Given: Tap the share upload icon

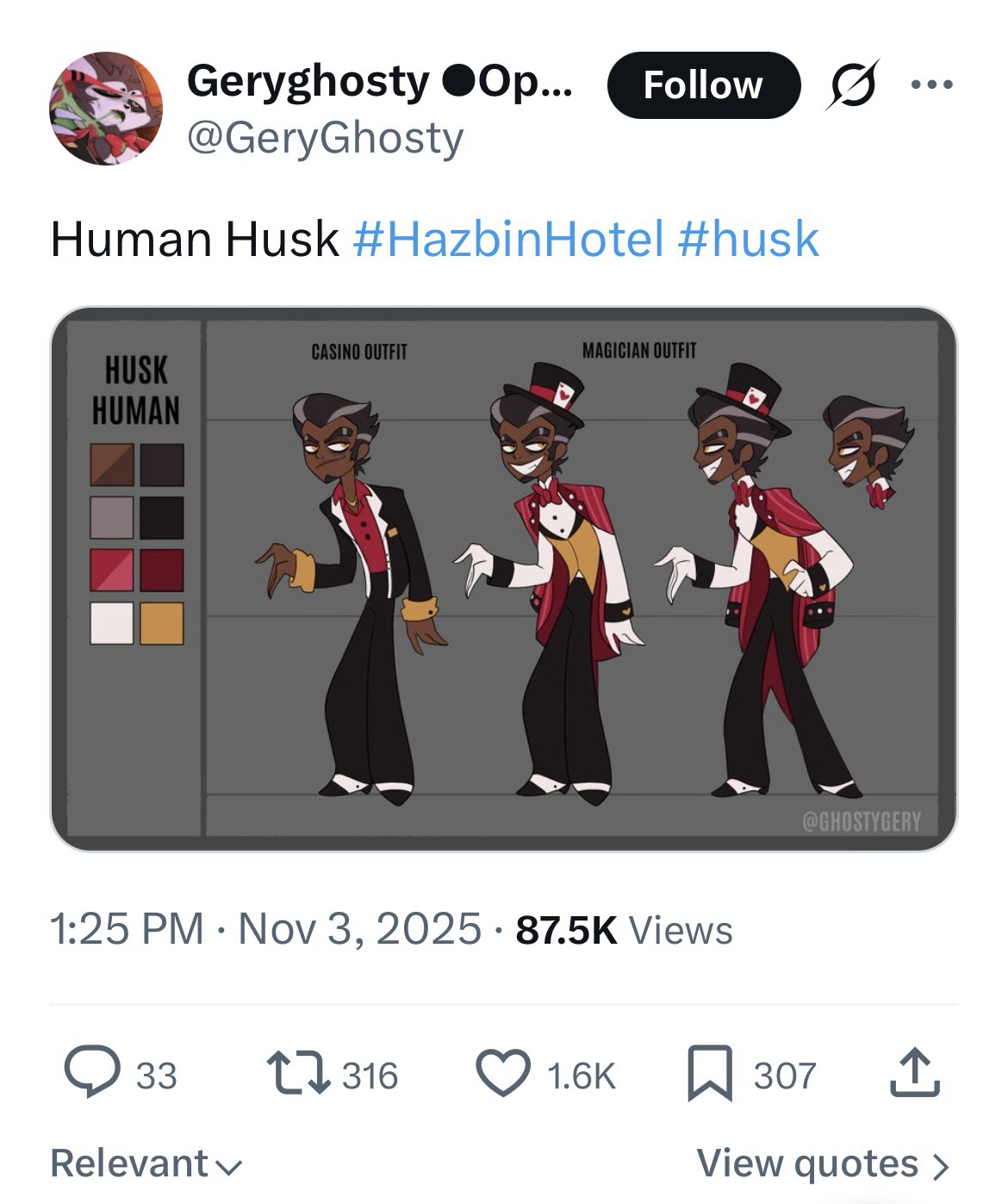Looking at the screenshot, I should [x=913, y=1072].
